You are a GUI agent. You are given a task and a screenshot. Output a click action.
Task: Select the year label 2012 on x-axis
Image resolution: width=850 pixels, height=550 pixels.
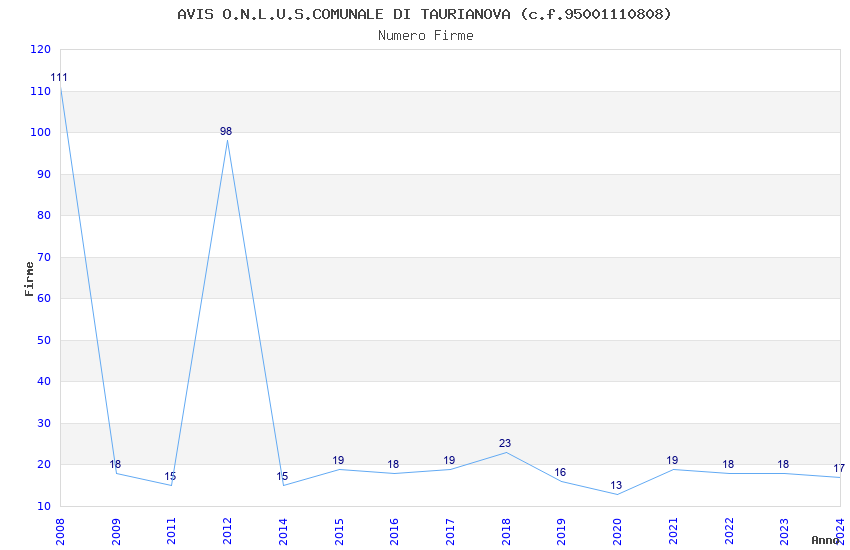[x=227, y=532]
